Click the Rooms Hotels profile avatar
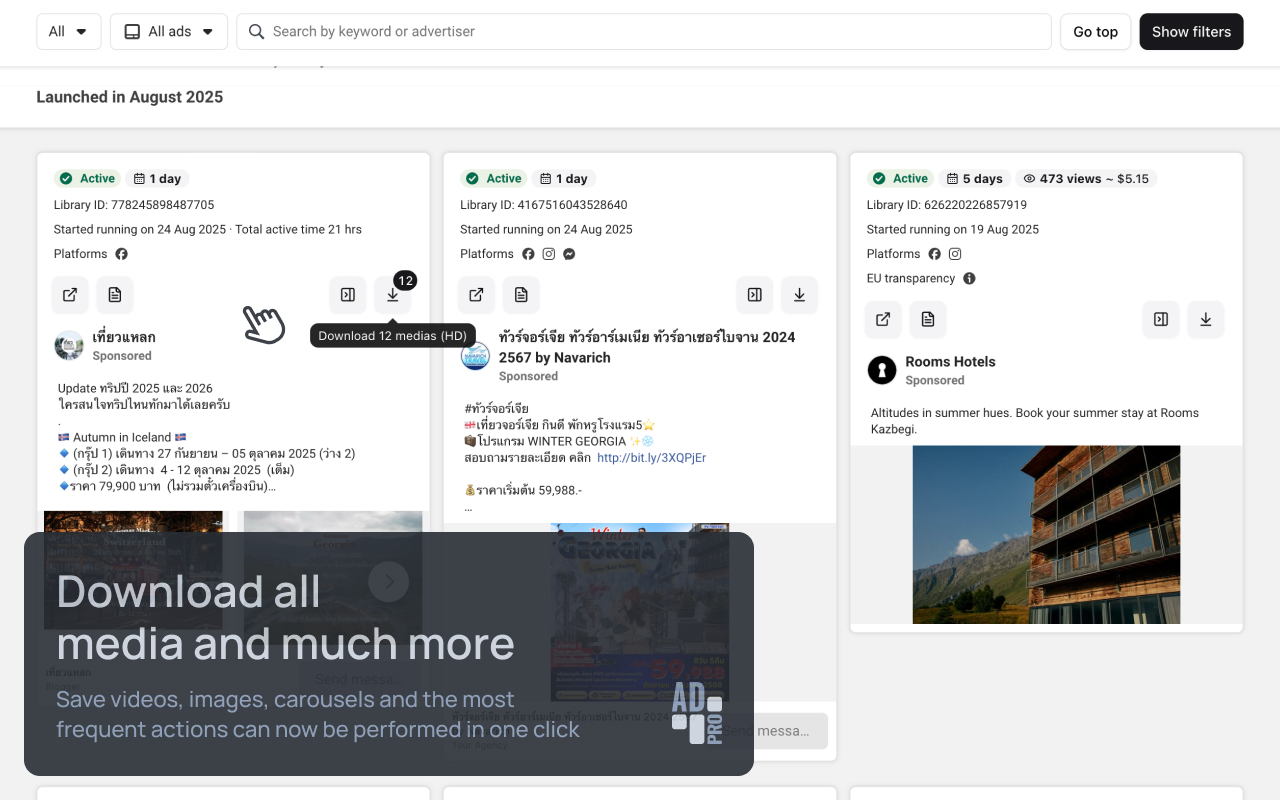1280x800 pixels. tap(882, 370)
